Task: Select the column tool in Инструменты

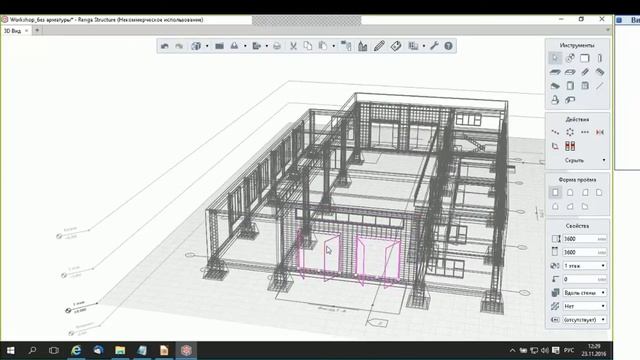Action: (x=600, y=58)
